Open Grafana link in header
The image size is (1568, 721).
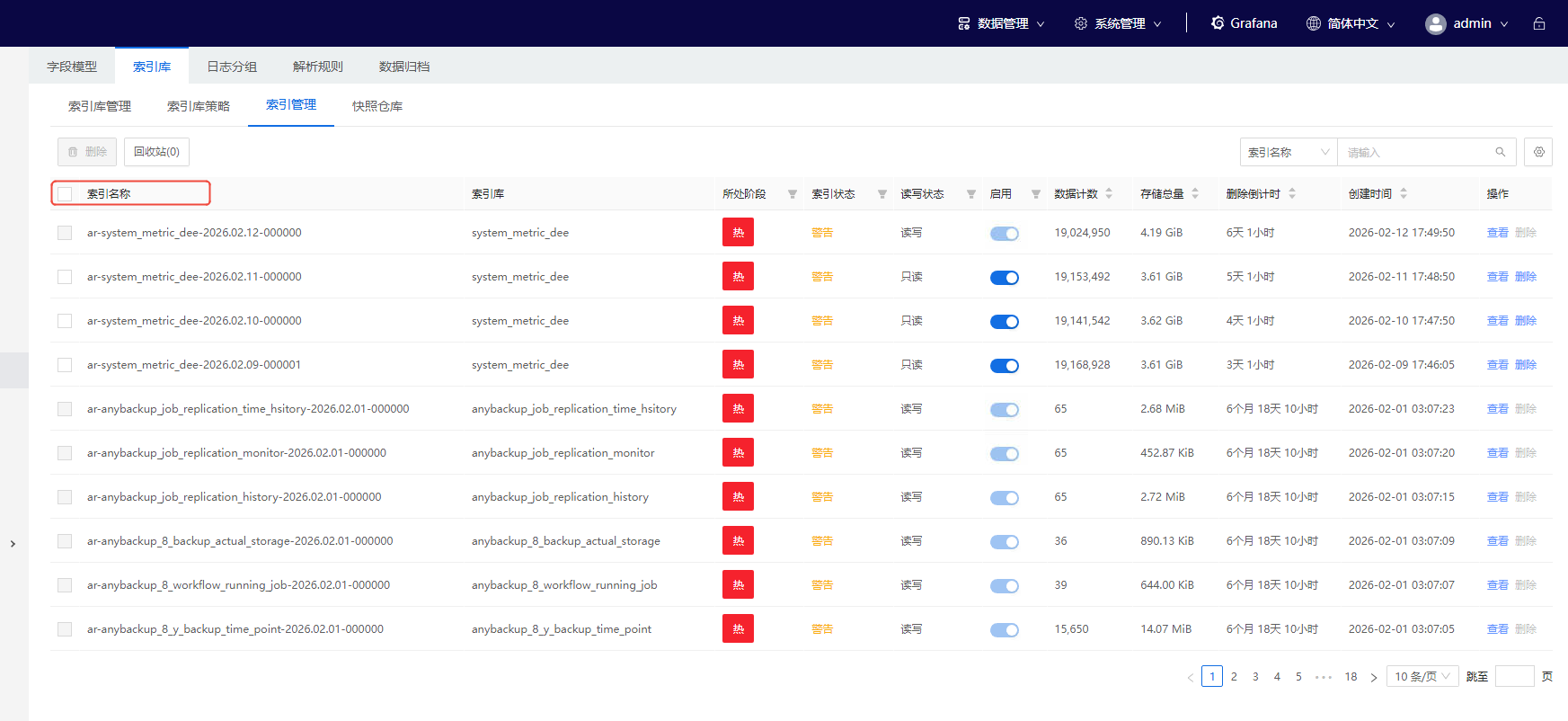click(1244, 23)
